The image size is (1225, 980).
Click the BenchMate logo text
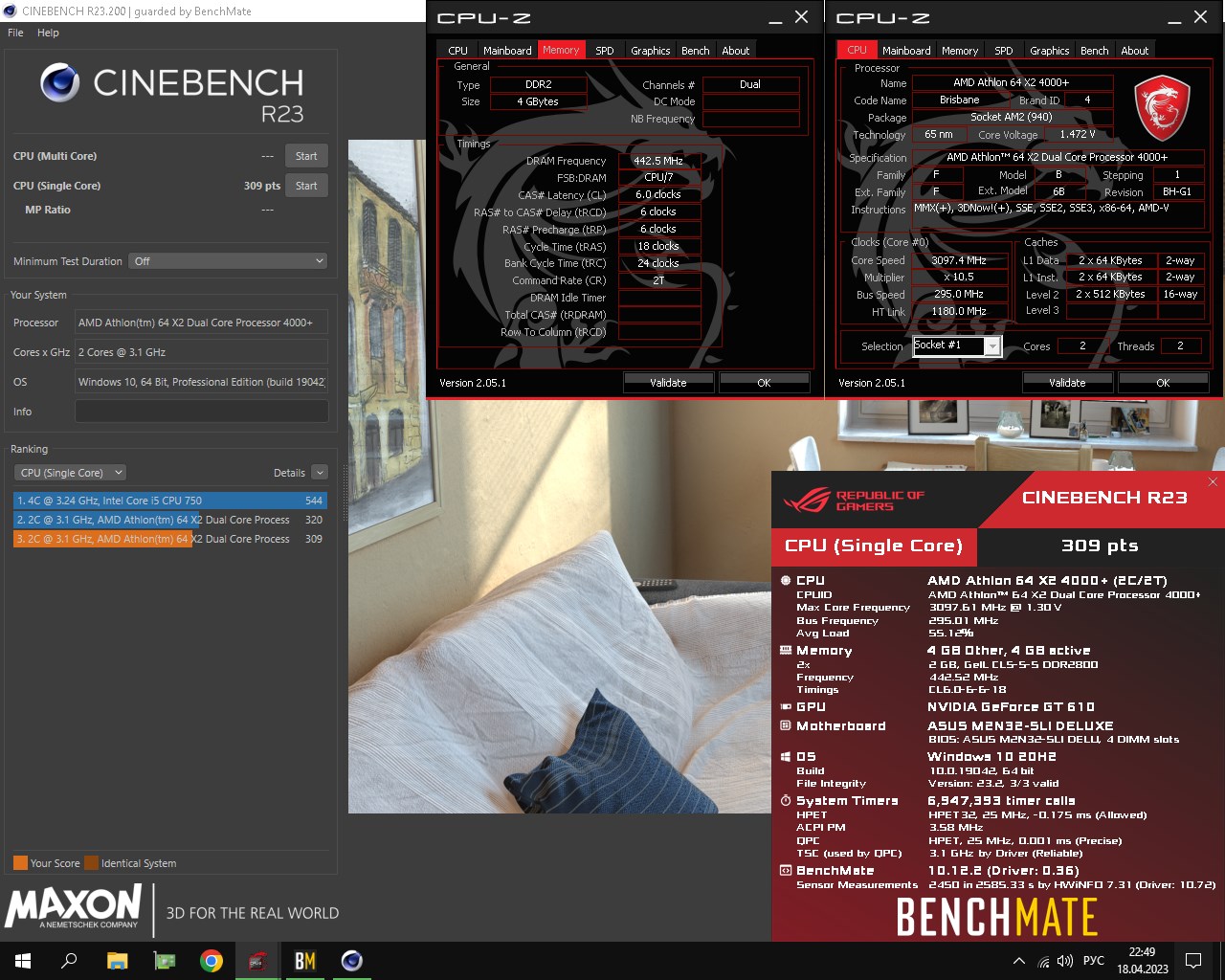[x=996, y=918]
